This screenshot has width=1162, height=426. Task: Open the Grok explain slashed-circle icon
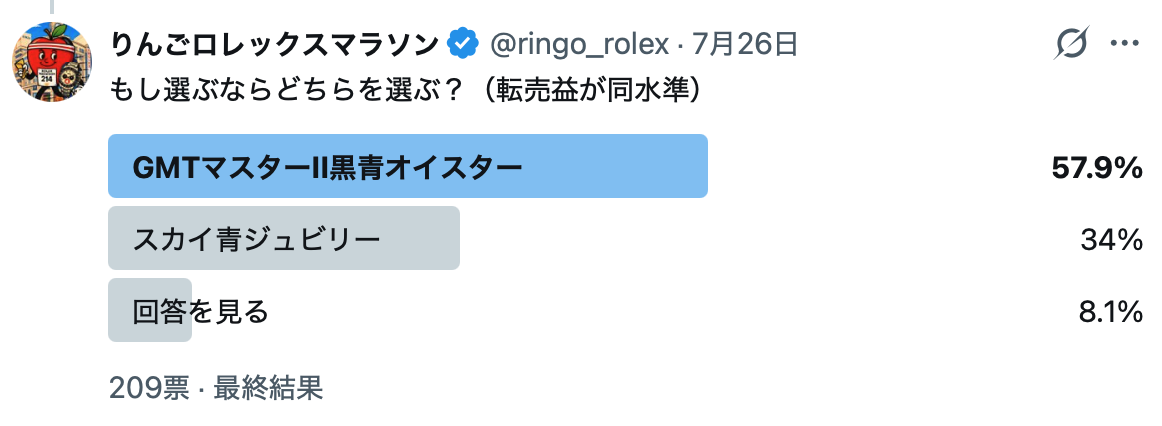pos(1071,44)
